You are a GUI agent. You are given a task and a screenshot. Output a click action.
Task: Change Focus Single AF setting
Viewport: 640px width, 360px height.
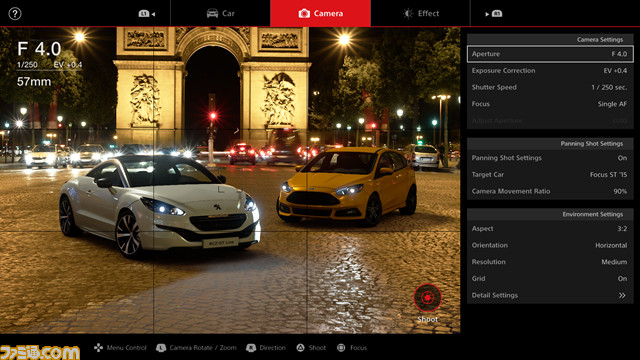[x=550, y=104]
